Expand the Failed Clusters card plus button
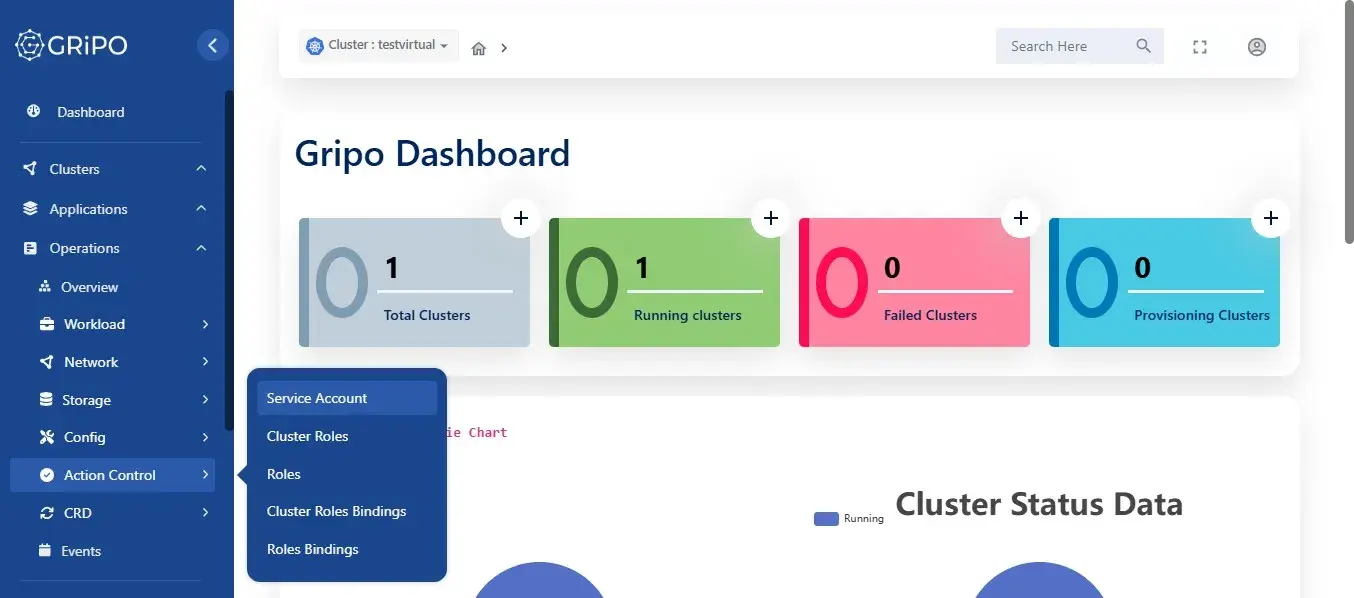Screen dimensions: 1354x598 point(1021,218)
